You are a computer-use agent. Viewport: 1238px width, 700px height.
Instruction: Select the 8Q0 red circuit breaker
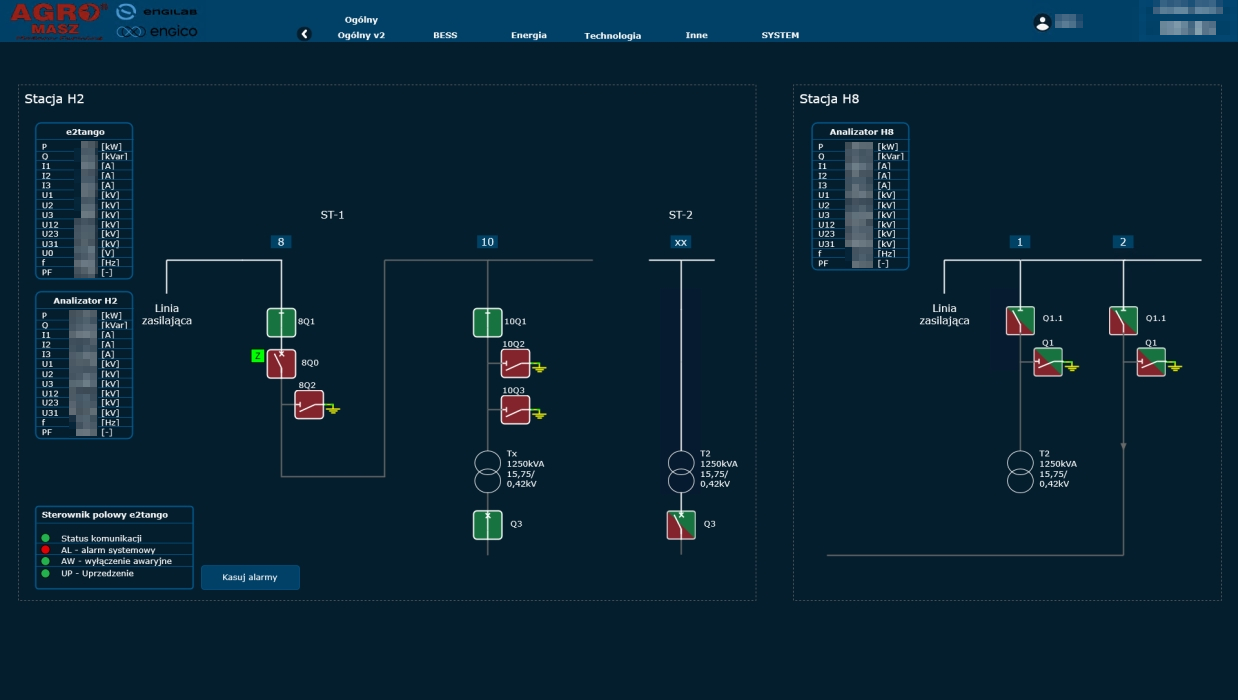tap(281, 364)
